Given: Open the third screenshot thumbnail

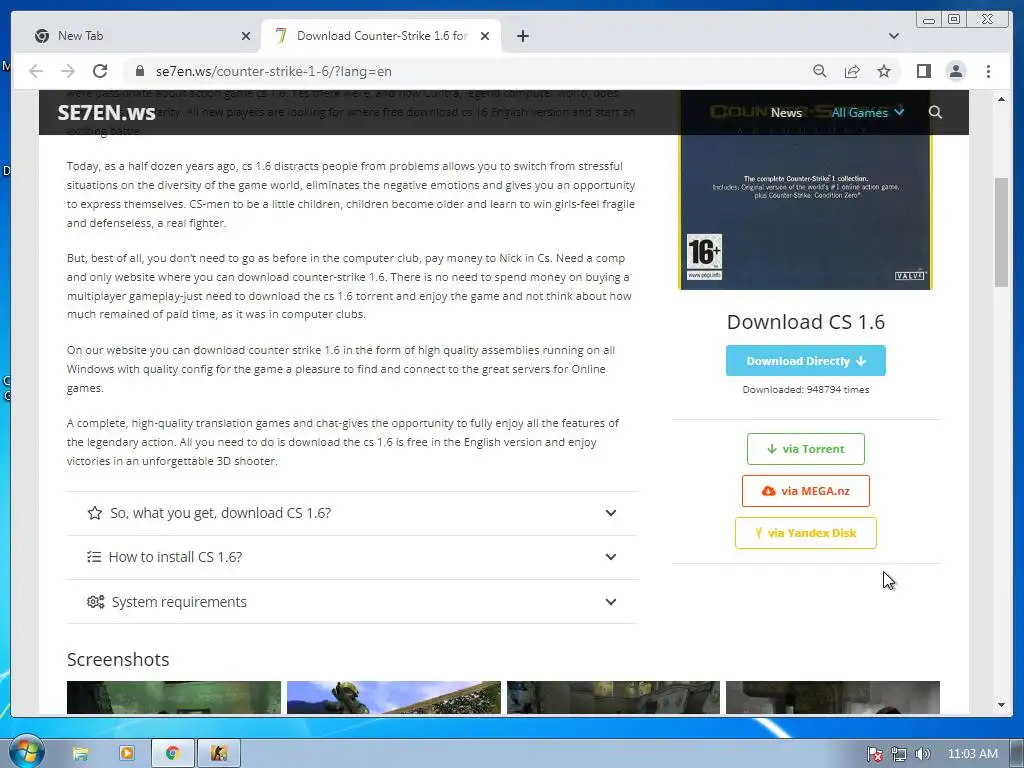Looking at the screenshot, I should click(x=613, y=697).
